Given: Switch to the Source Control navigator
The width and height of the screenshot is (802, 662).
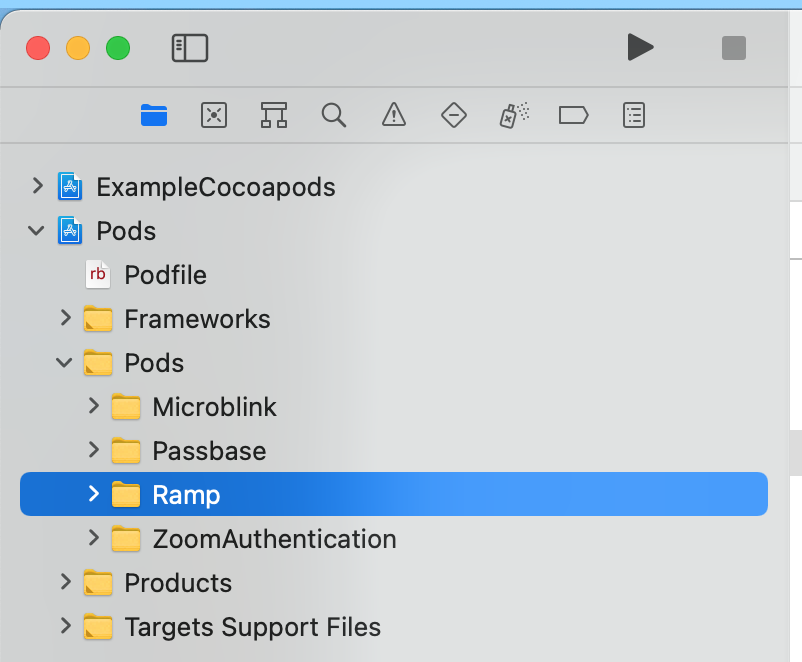Looking at the screenshot, I should tap(214, 115).
